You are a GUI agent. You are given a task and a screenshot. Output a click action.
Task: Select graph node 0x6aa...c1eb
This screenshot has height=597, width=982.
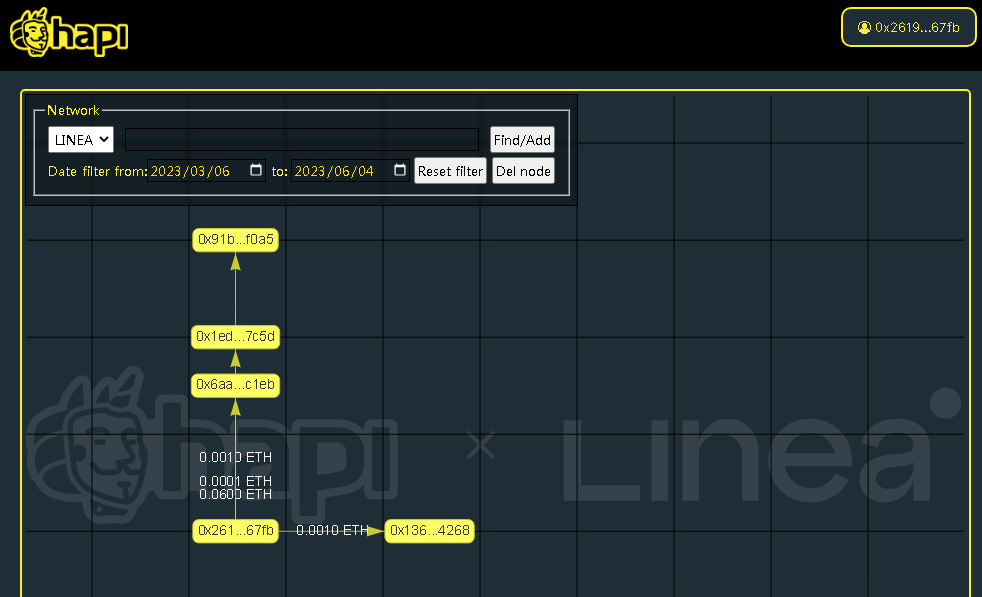[x=235, y=385]
